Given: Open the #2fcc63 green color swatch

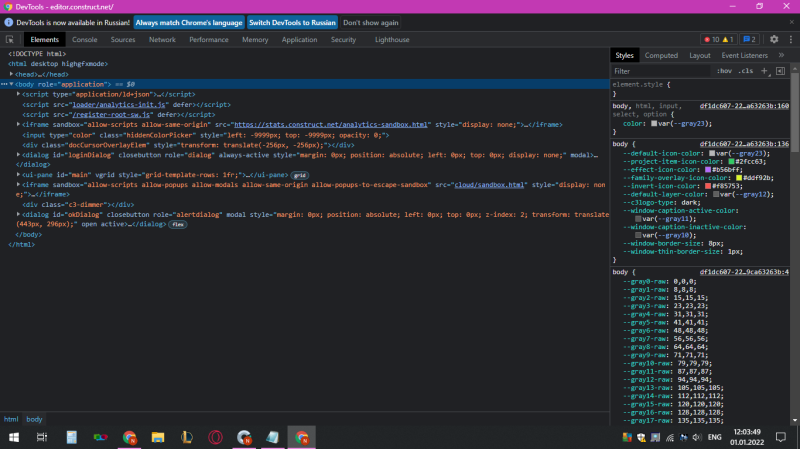Looking at the screenshot, I should (x=731, y=161).
